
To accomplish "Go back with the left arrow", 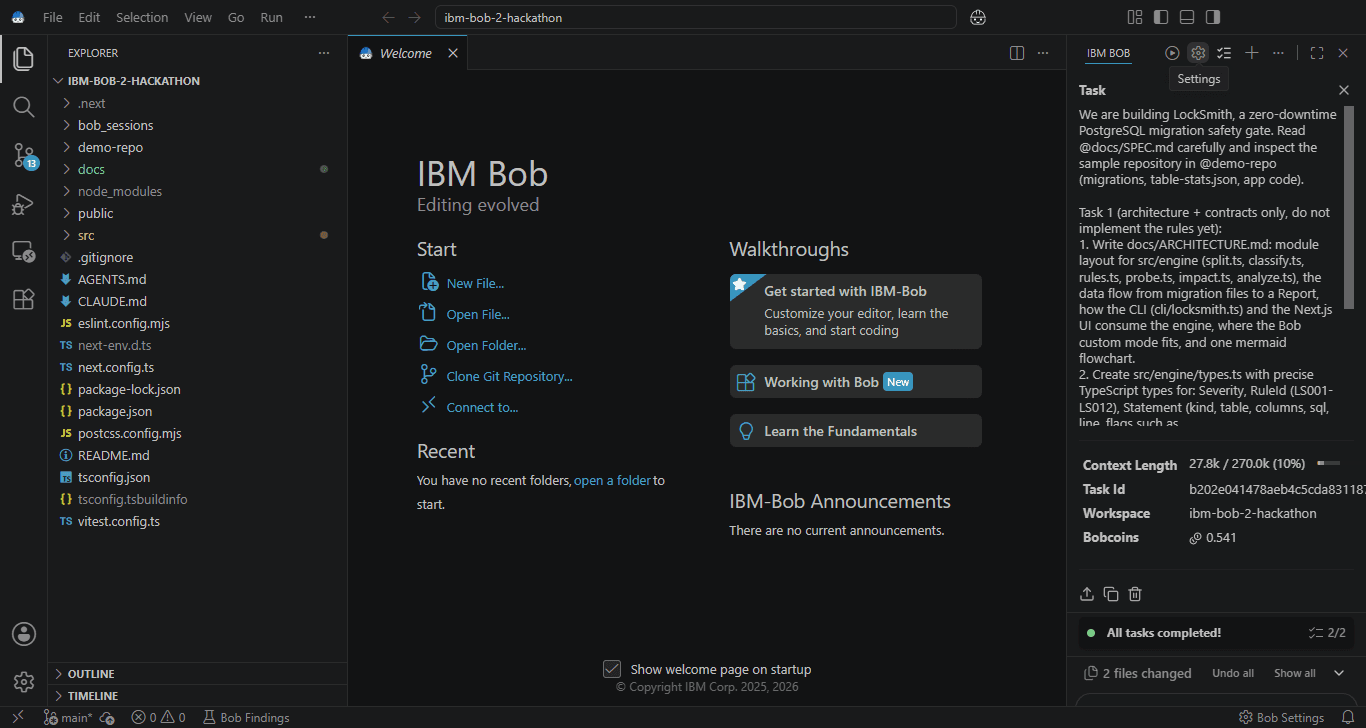I will (390, 17).
